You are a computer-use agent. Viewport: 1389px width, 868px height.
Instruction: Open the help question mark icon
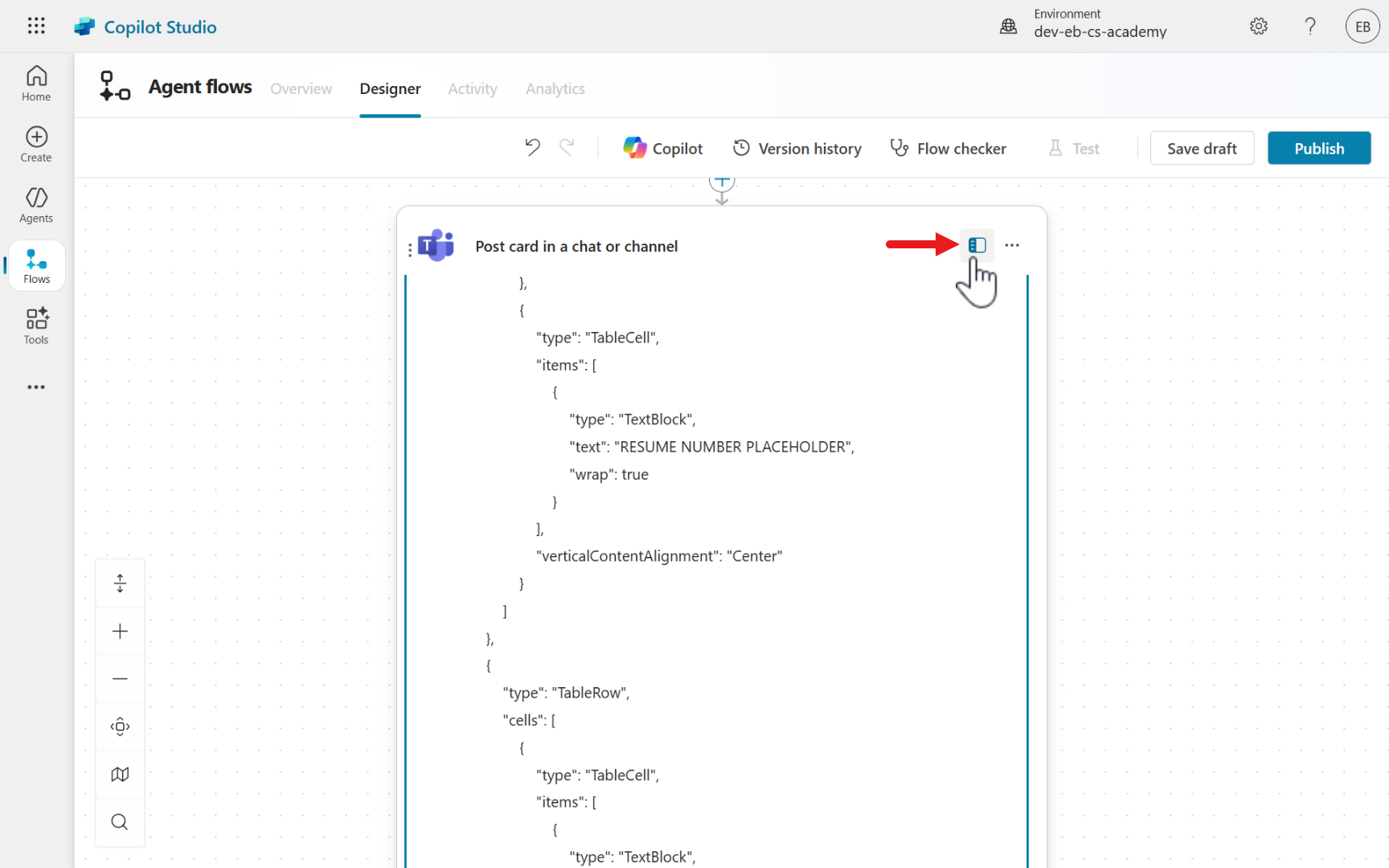click(1310, 27)
